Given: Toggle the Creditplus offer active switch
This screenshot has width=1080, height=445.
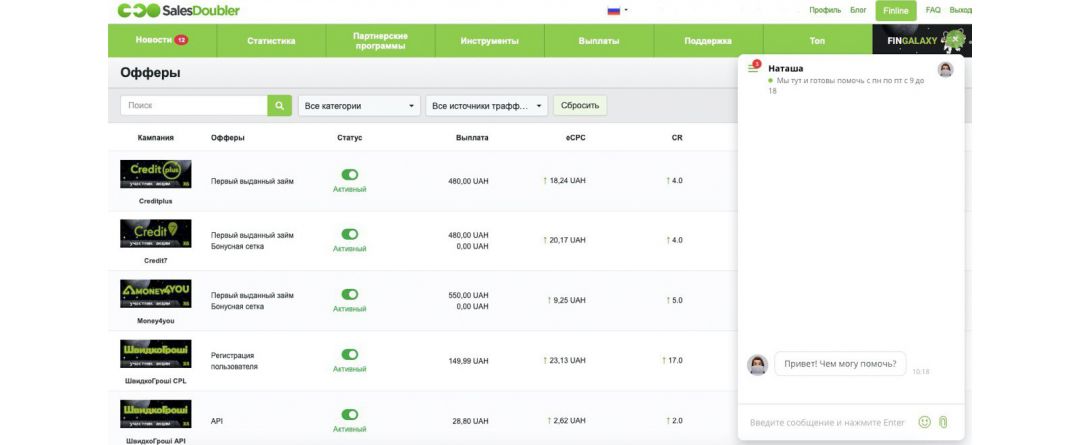Looking at the screenshot, I should pyautogui.click(x=350, y=175).
